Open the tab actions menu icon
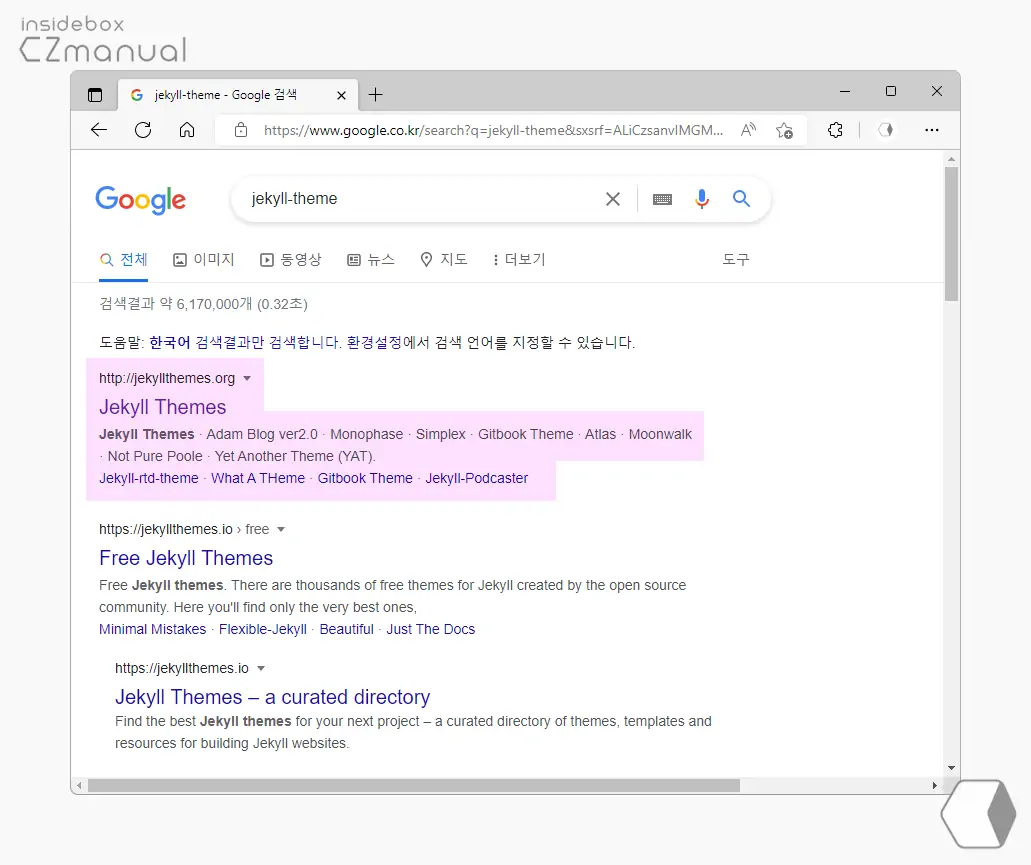The height and width of the screenshot is (865, 1031). 95,95
